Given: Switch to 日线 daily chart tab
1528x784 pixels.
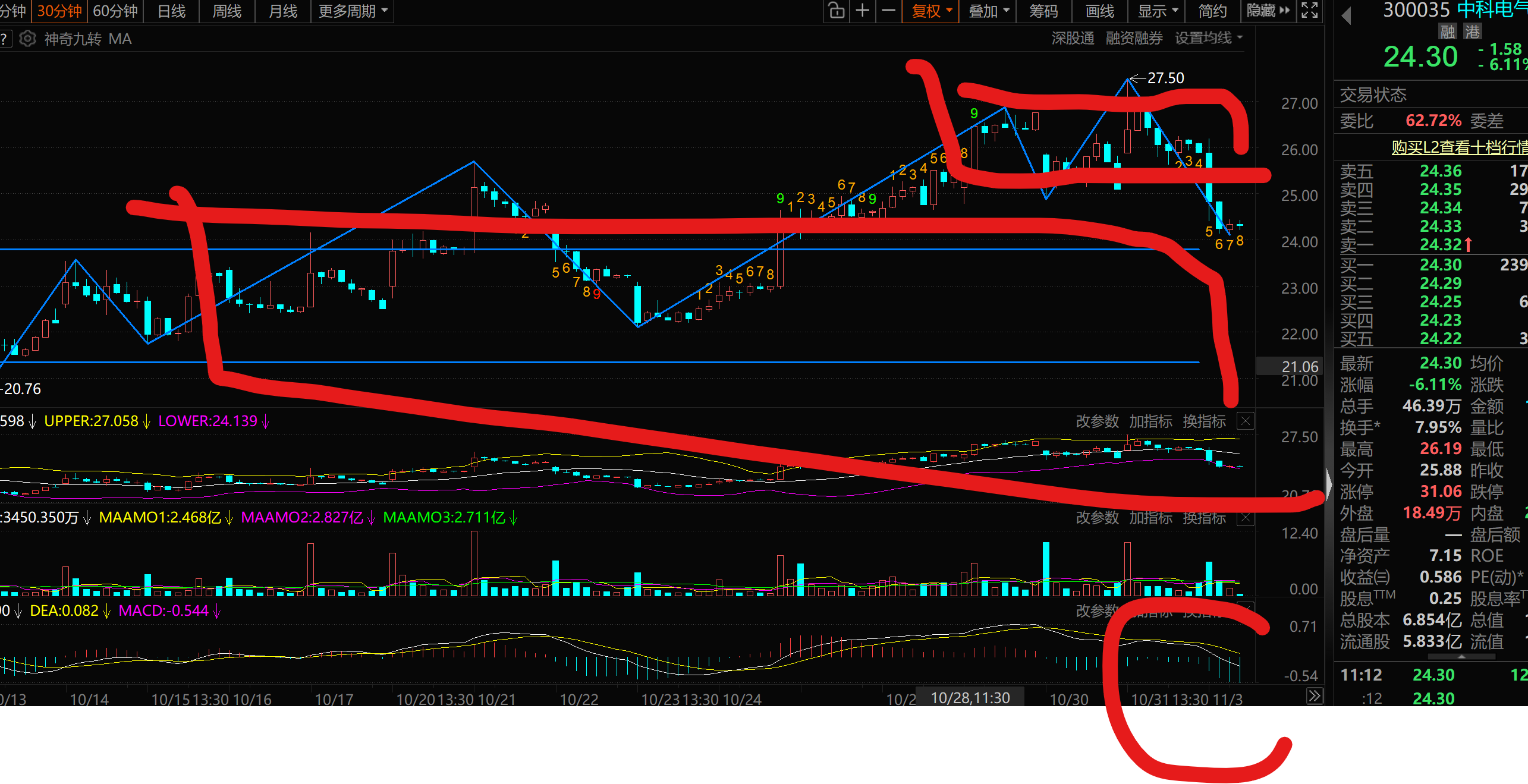Looking at the screenshot, I should [x=171, y=11].
